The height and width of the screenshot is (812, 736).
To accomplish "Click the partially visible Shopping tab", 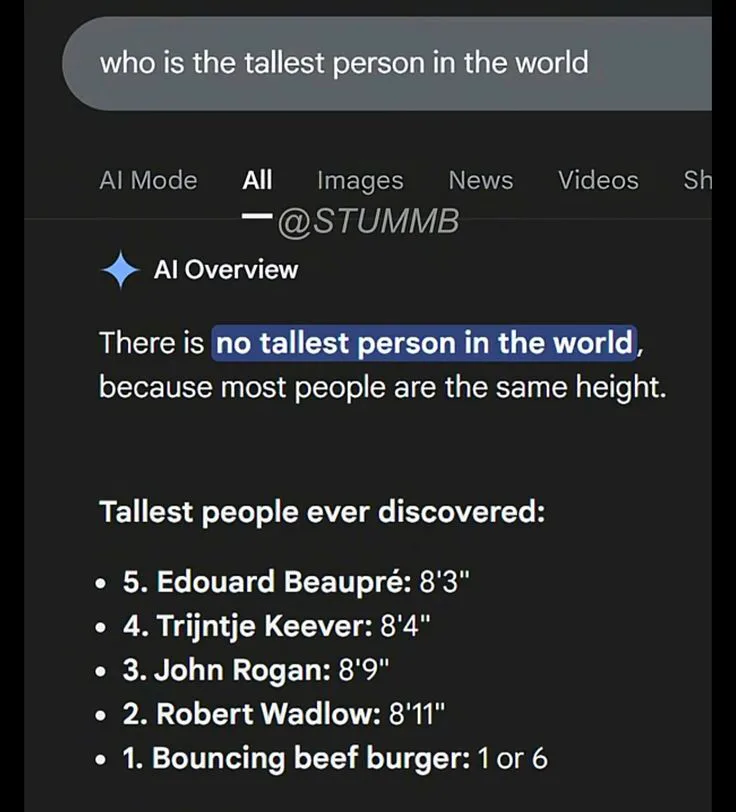I will pyautogui.click(x=697, y=180).
